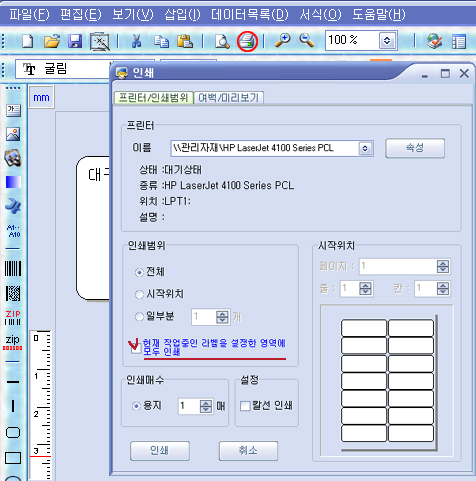
Task: Enable the 칼선 인쇄 checkbox
Action: [245, 406]
